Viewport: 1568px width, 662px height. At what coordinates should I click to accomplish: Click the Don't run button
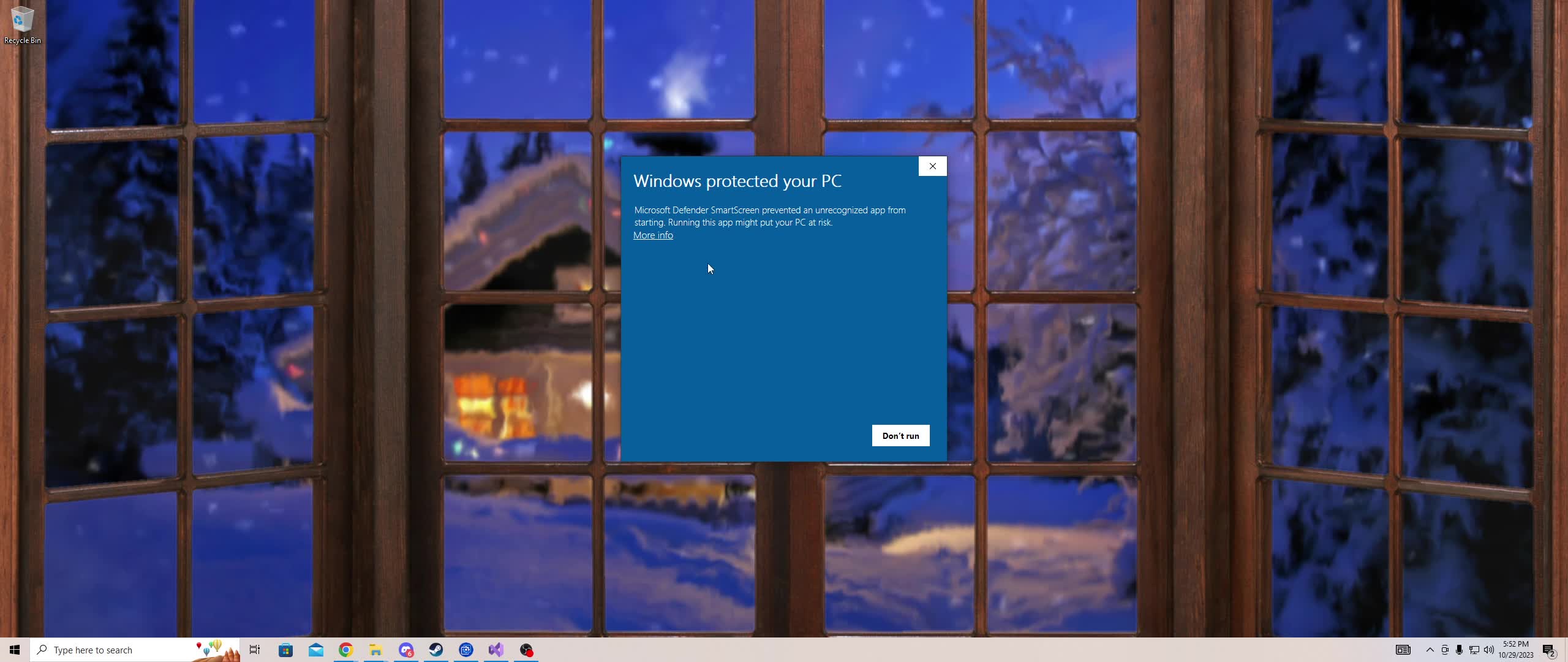(900, 436)
